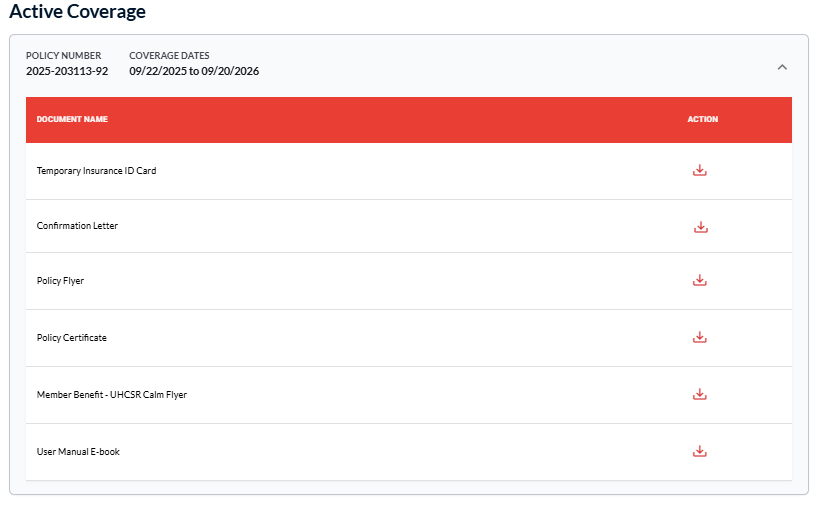Download the Policy Certificate

(700, 337)
